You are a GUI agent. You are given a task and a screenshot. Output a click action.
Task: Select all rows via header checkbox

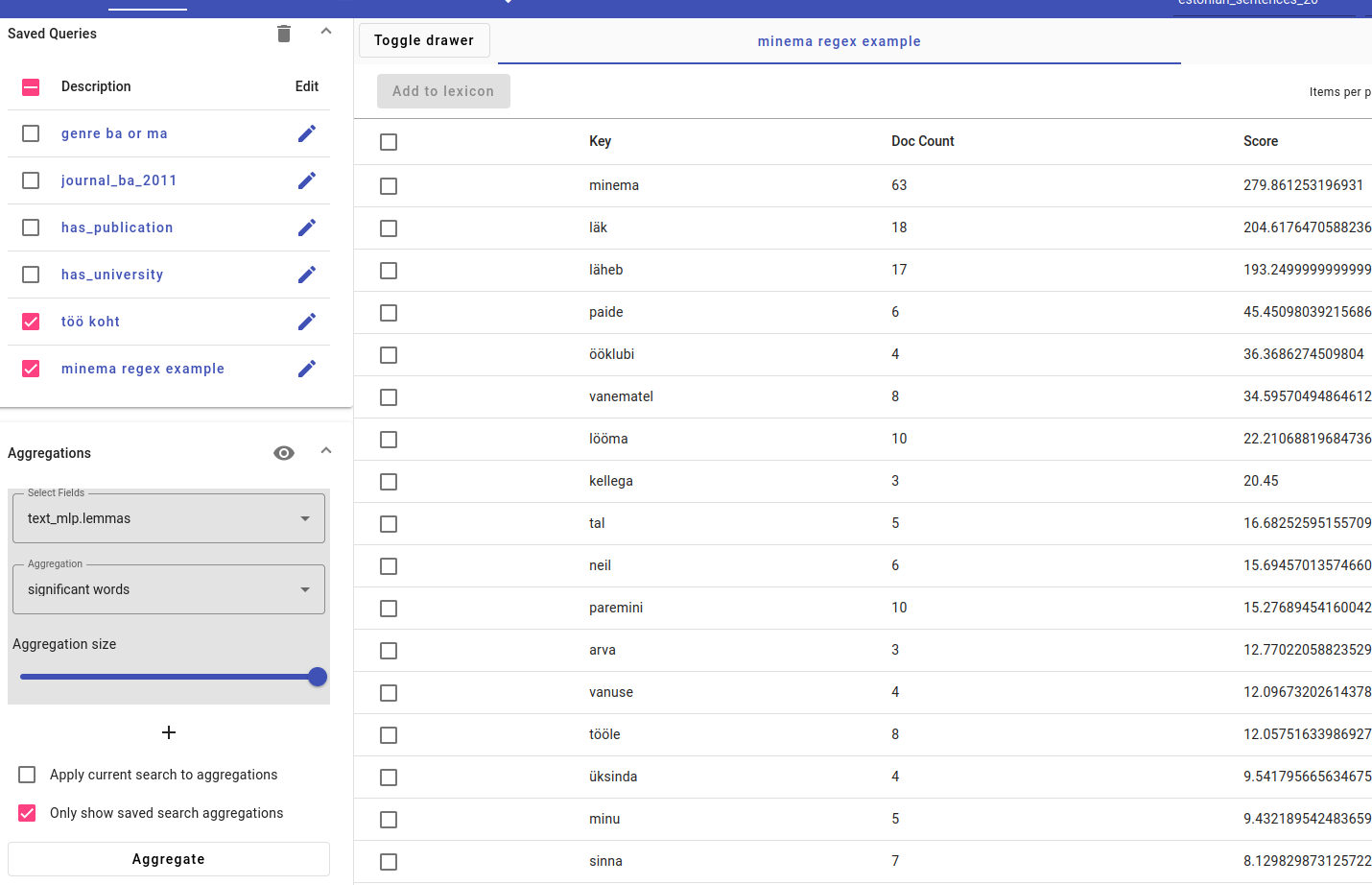click(389, 142)
